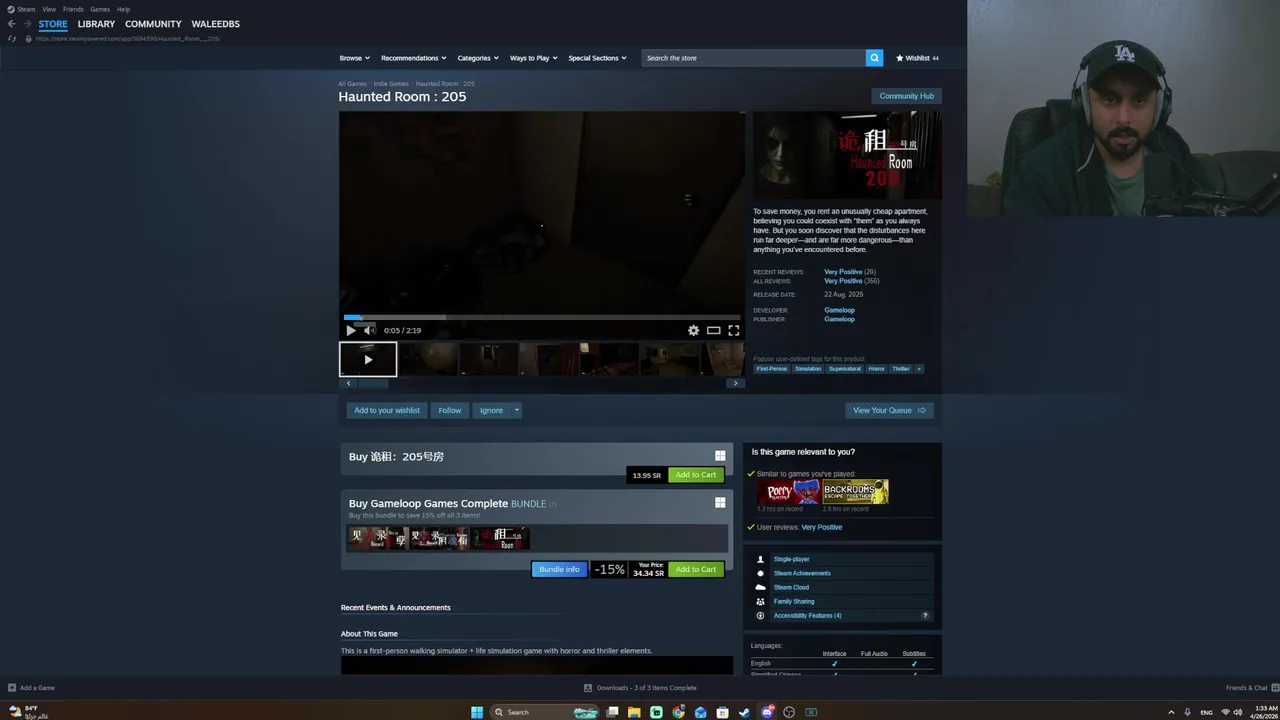
Task: Click the store search magnifier button
Action: 874,58
